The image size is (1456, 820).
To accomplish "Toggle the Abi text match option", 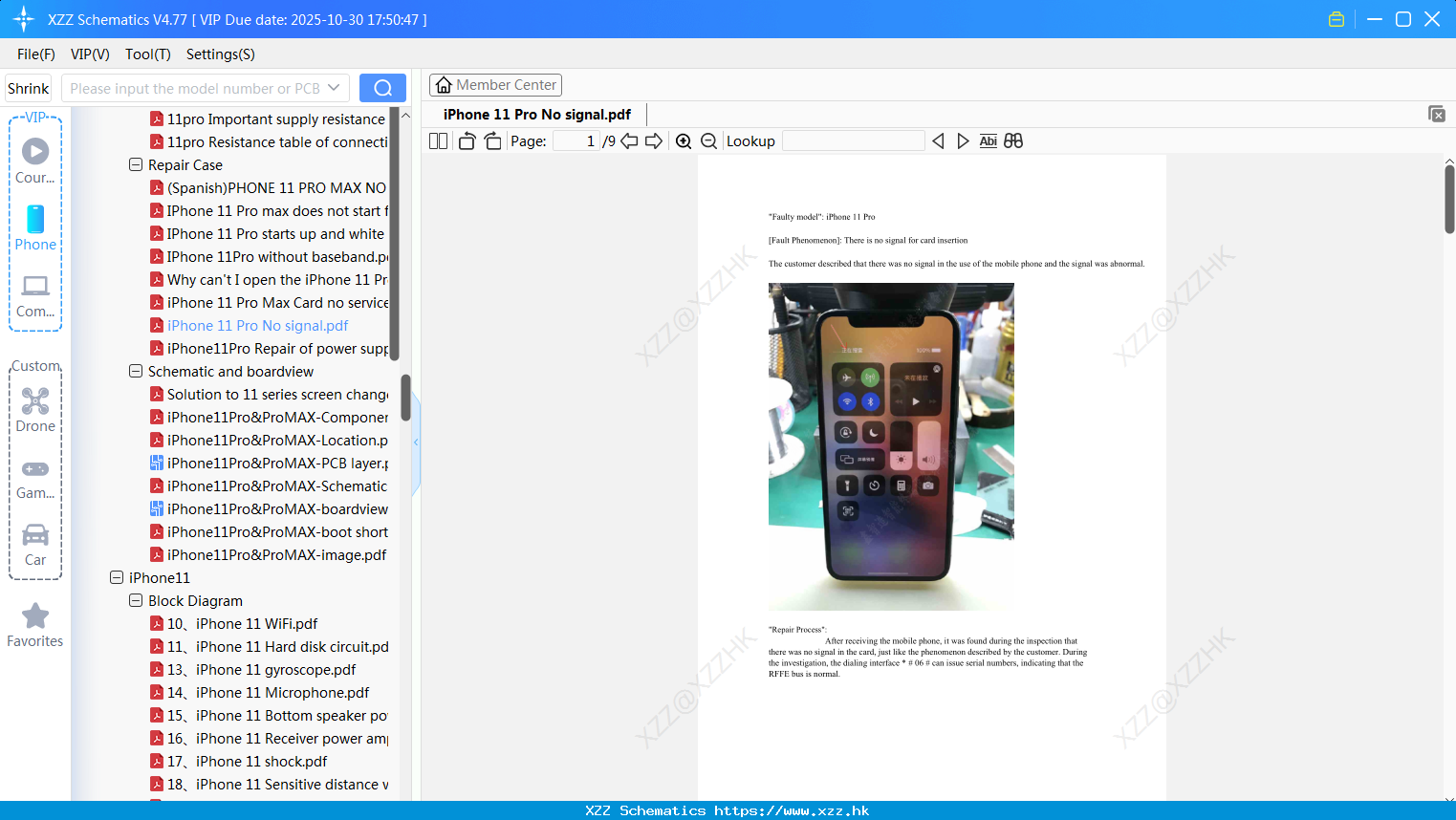I will coord(988,141).
